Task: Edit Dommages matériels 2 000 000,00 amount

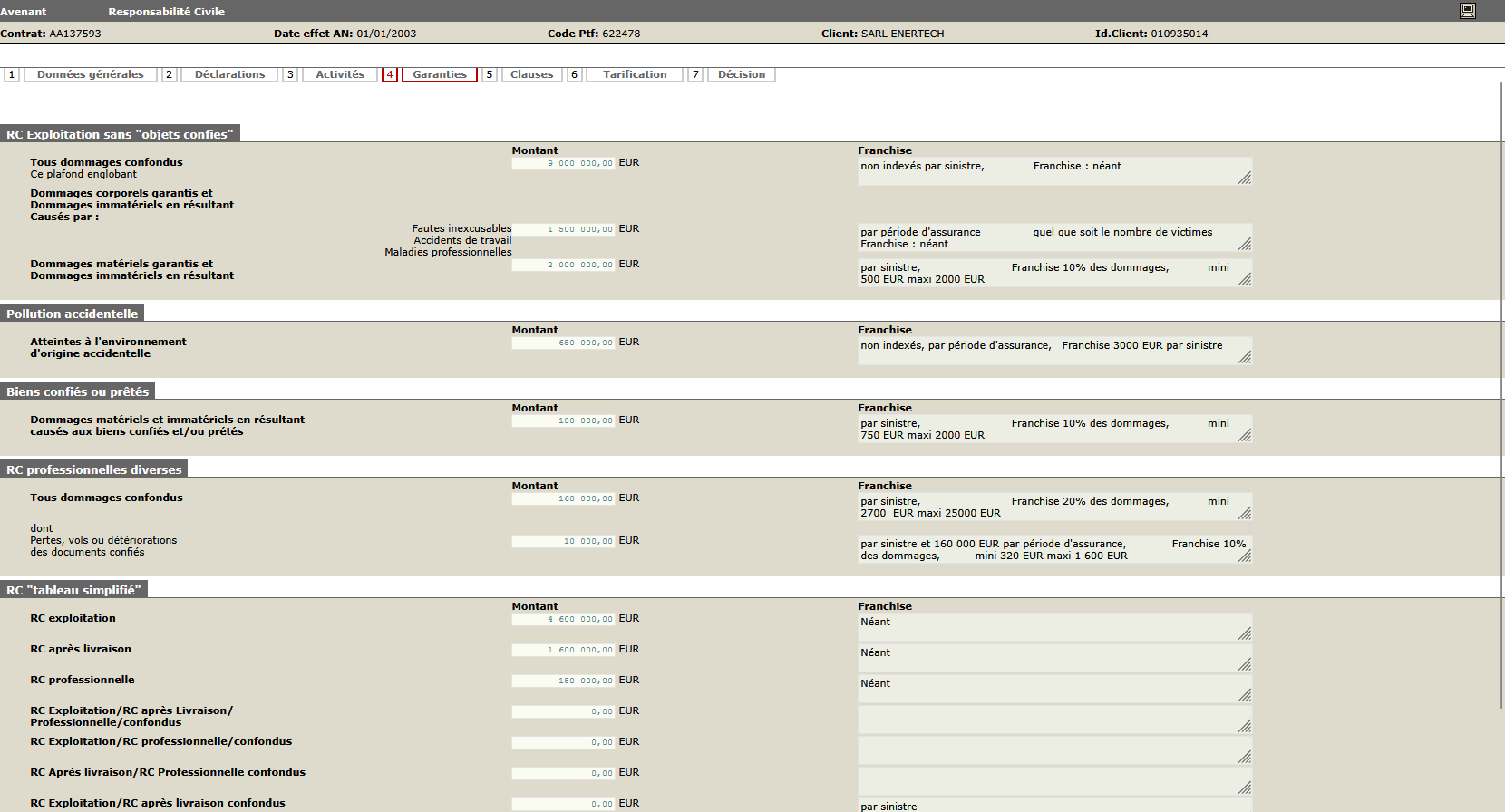Action: (563, 265)
